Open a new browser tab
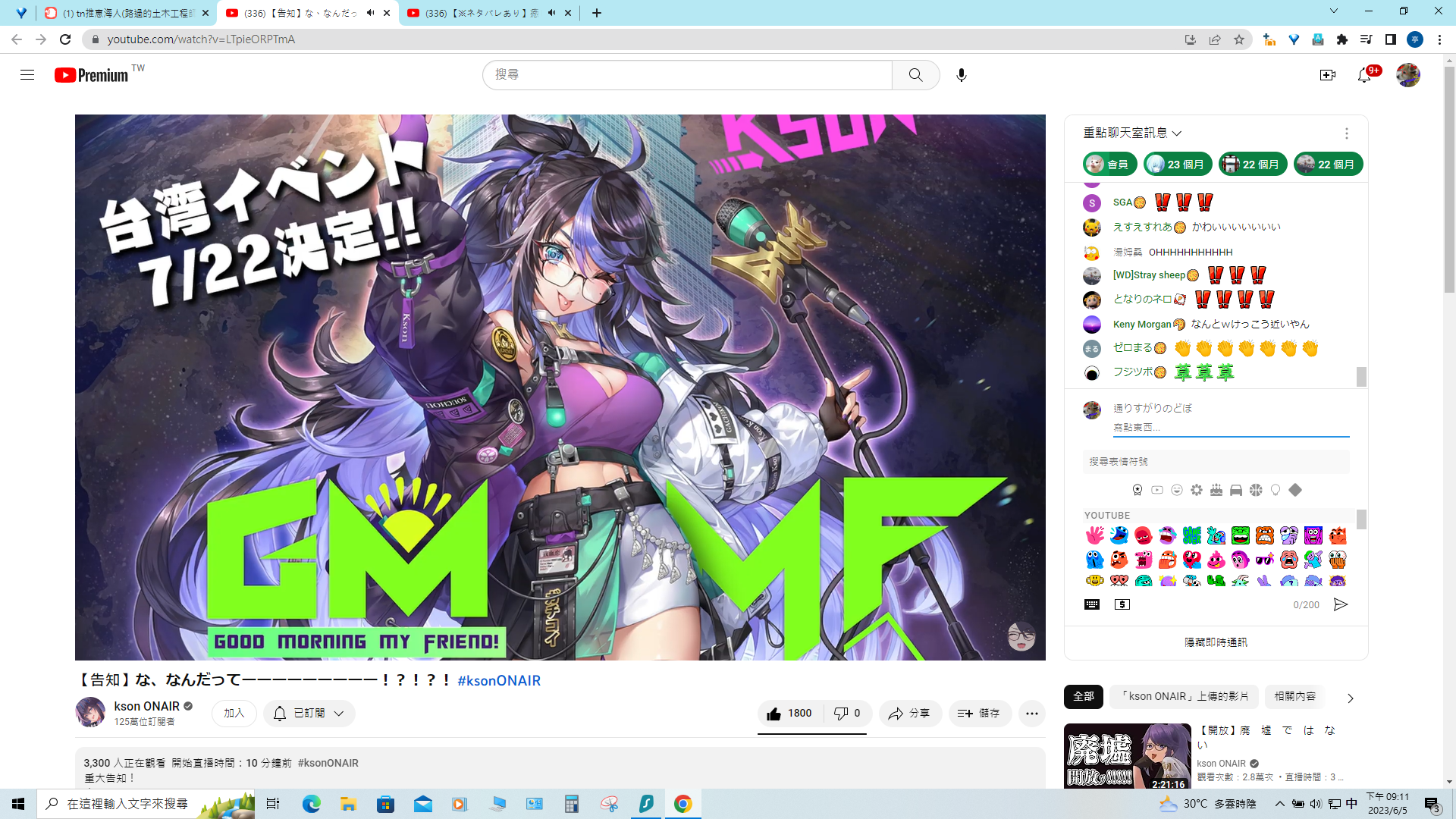Viewport: 1456px width, 819px height. [x=597, y=13]
